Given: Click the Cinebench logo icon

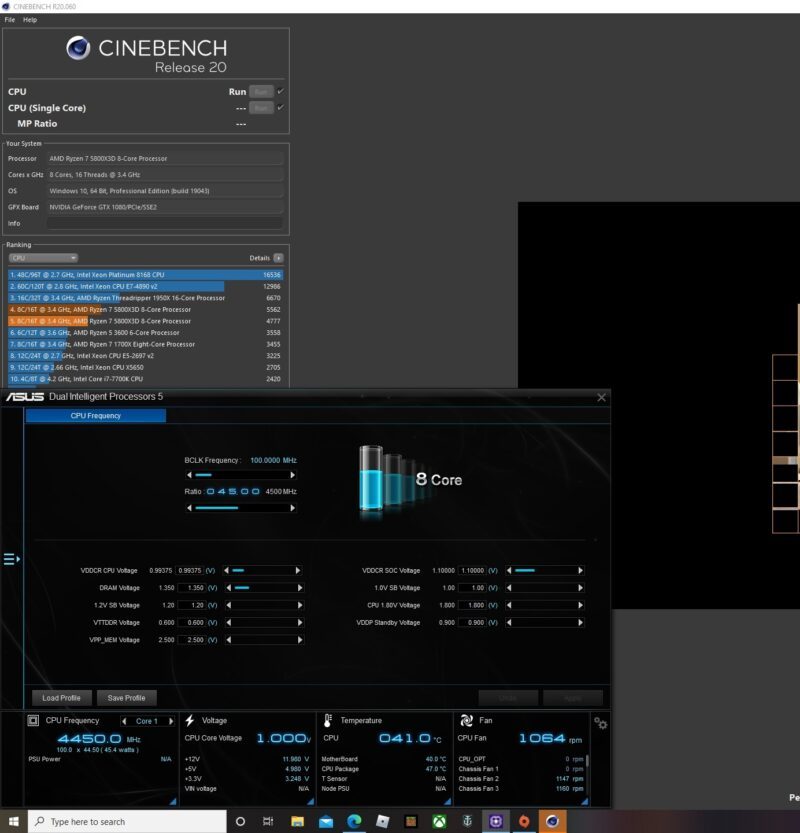Looking at the screenshot, I should (76, 48).
